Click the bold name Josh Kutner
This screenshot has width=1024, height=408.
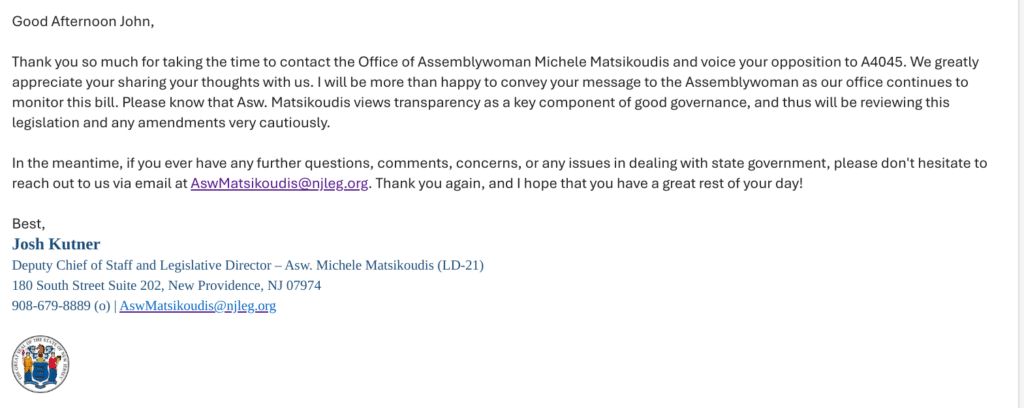[56, 244]
